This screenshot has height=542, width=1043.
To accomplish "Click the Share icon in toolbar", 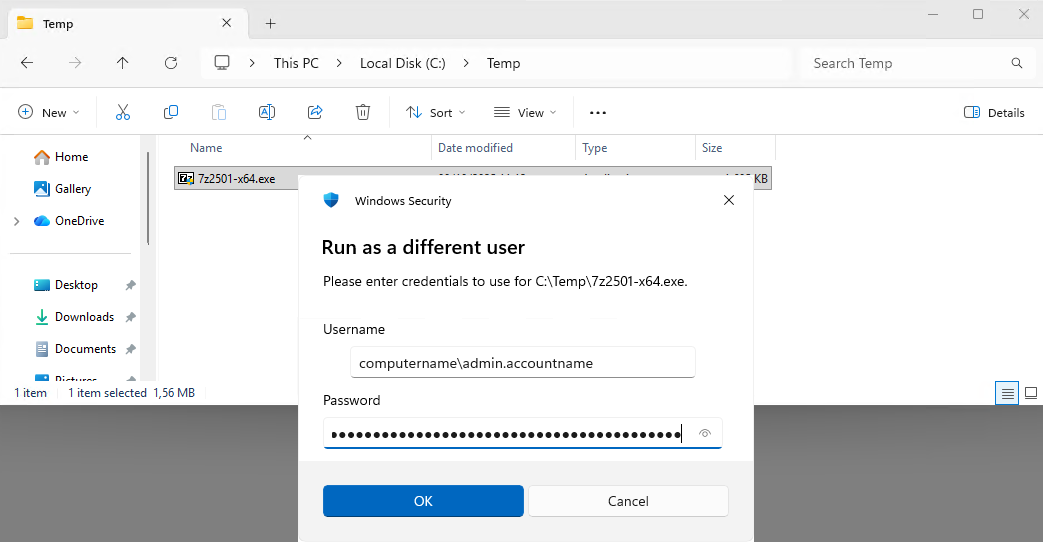I will point(315,112).
